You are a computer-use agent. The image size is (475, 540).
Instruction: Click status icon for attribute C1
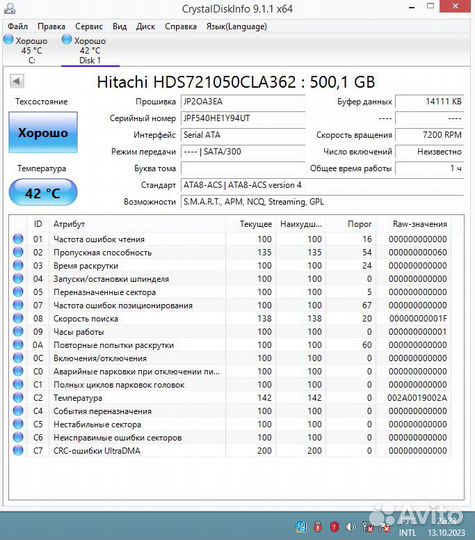(18, 384)
